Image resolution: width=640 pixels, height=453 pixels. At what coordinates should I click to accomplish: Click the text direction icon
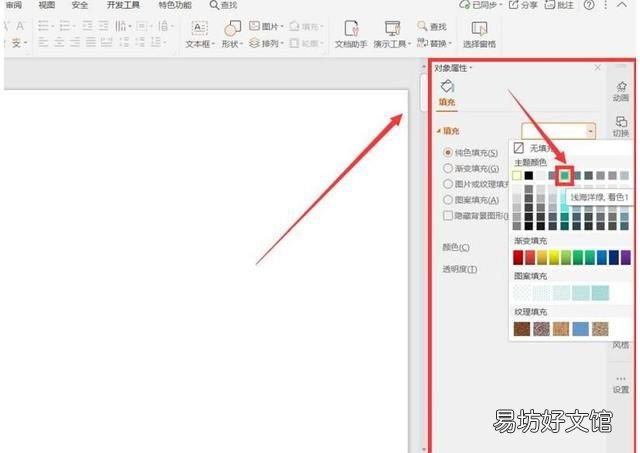[120, 27]
